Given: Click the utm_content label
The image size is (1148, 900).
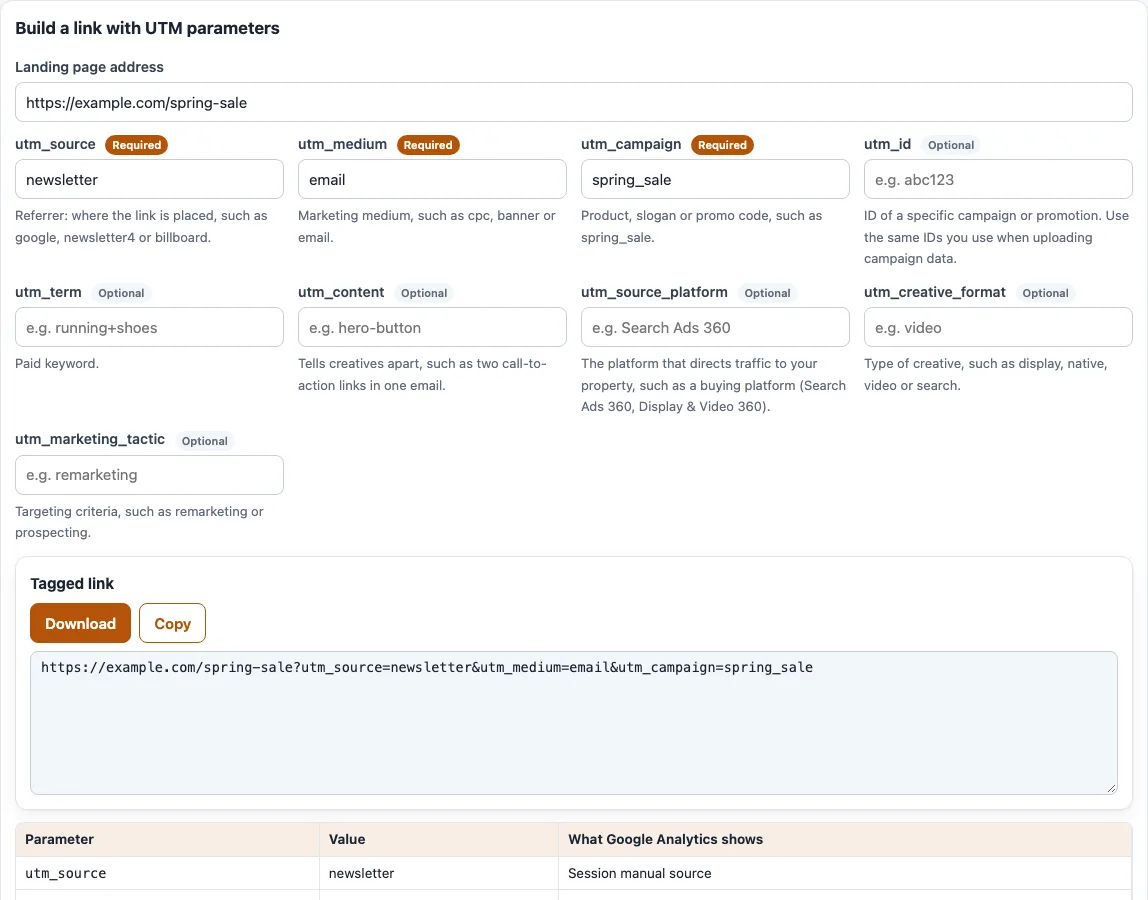Looking at the screenshot, I should pos(341,292).
